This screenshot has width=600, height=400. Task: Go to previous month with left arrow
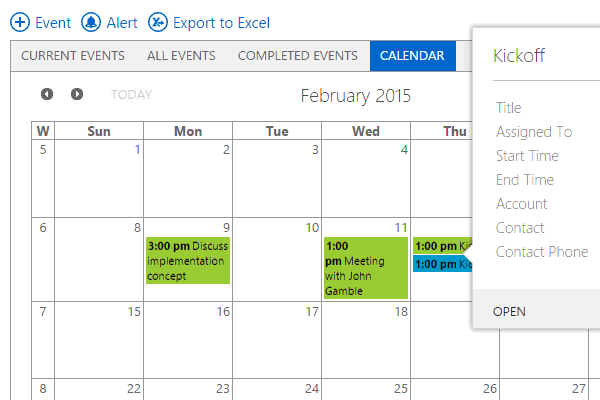coord(47,94)
